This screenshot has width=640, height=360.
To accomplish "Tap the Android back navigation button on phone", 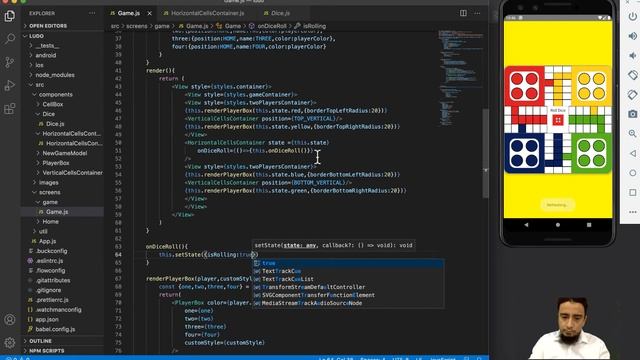I will click(526, 225).
